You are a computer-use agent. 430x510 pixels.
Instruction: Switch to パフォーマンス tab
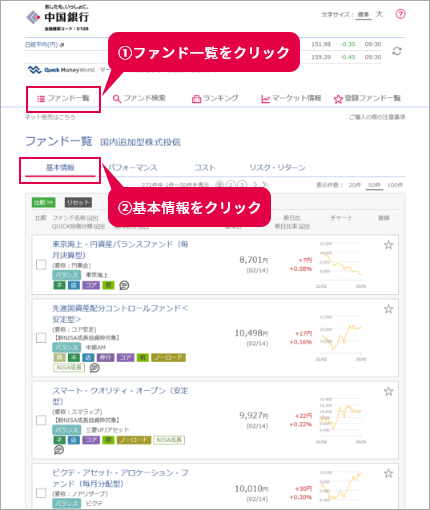(133, 168)
